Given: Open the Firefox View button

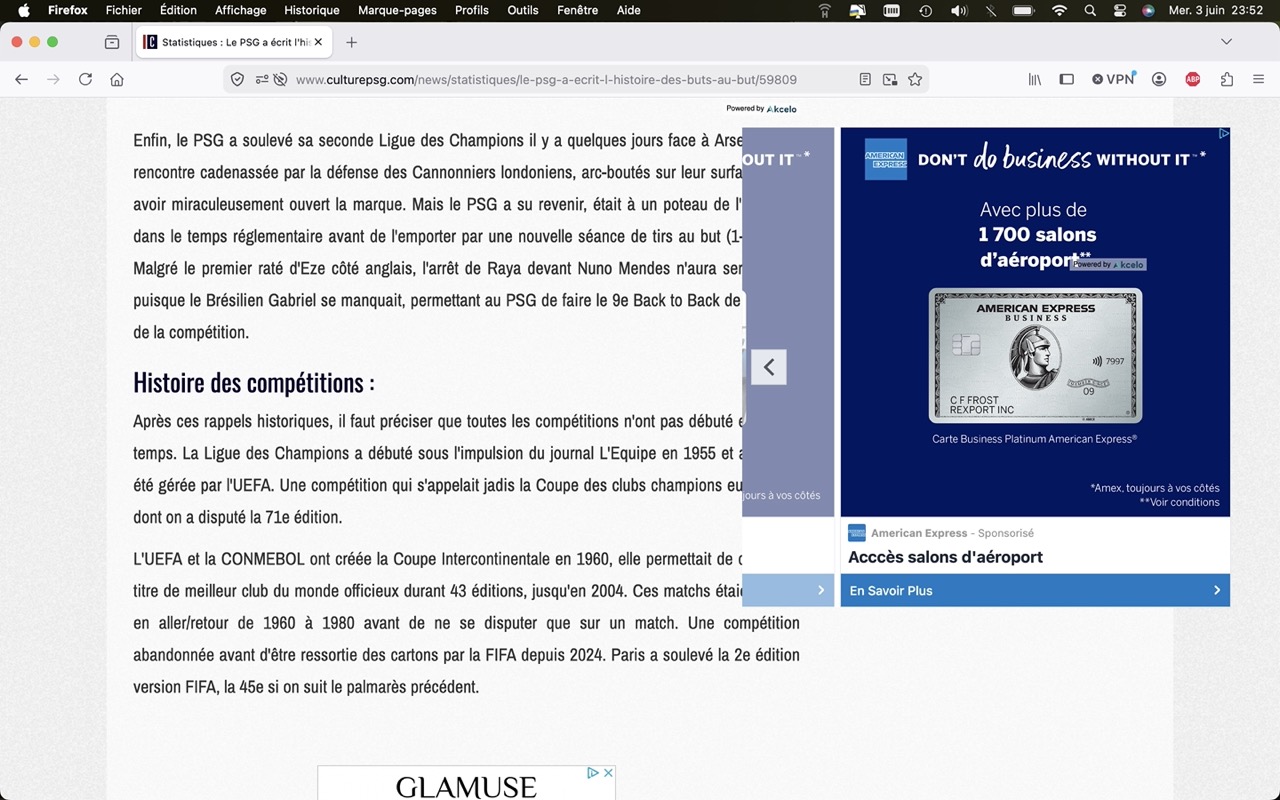Looking at the screenshot, I should click(112, 42).
